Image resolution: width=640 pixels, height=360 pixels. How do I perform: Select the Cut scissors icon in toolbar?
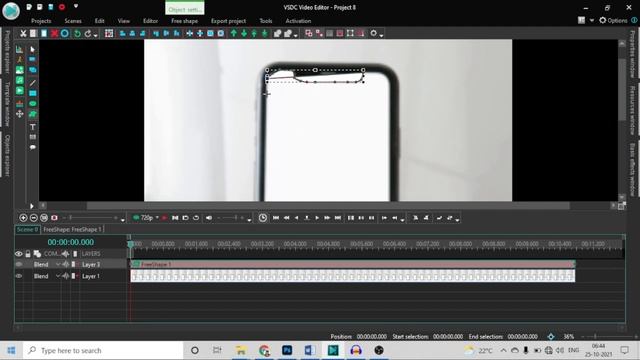click(x=23, y=33)
